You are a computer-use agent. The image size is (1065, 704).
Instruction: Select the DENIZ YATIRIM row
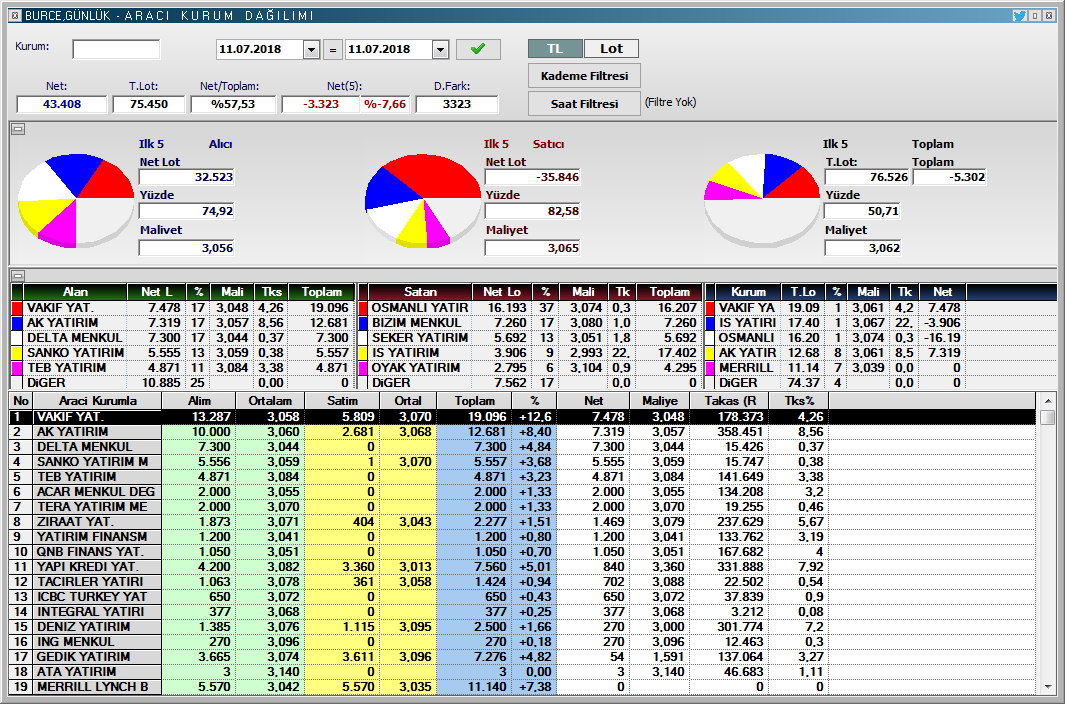[x=522, y=626]
